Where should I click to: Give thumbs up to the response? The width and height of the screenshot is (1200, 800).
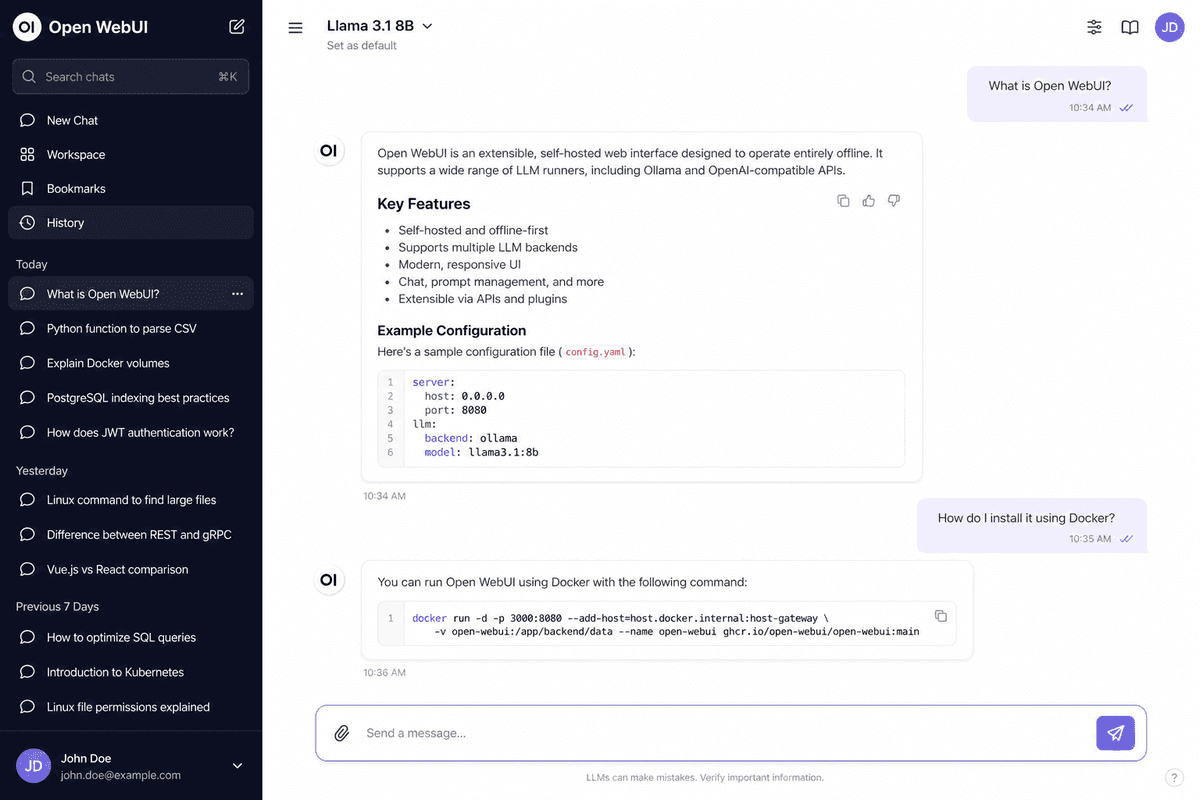tap(868, 201)
